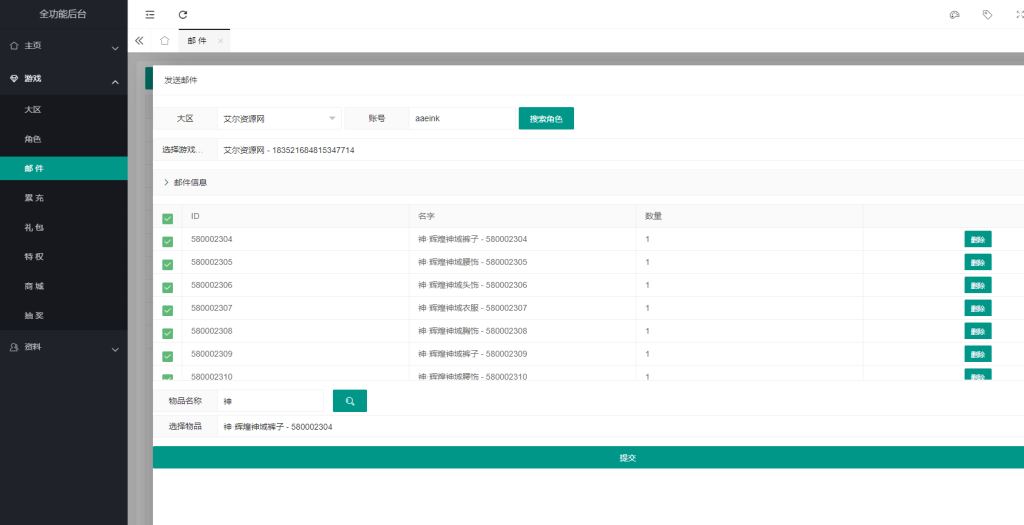
Task: Open the 大区 dropdown showing 艾尔资源网
Action: coord(279,119)
